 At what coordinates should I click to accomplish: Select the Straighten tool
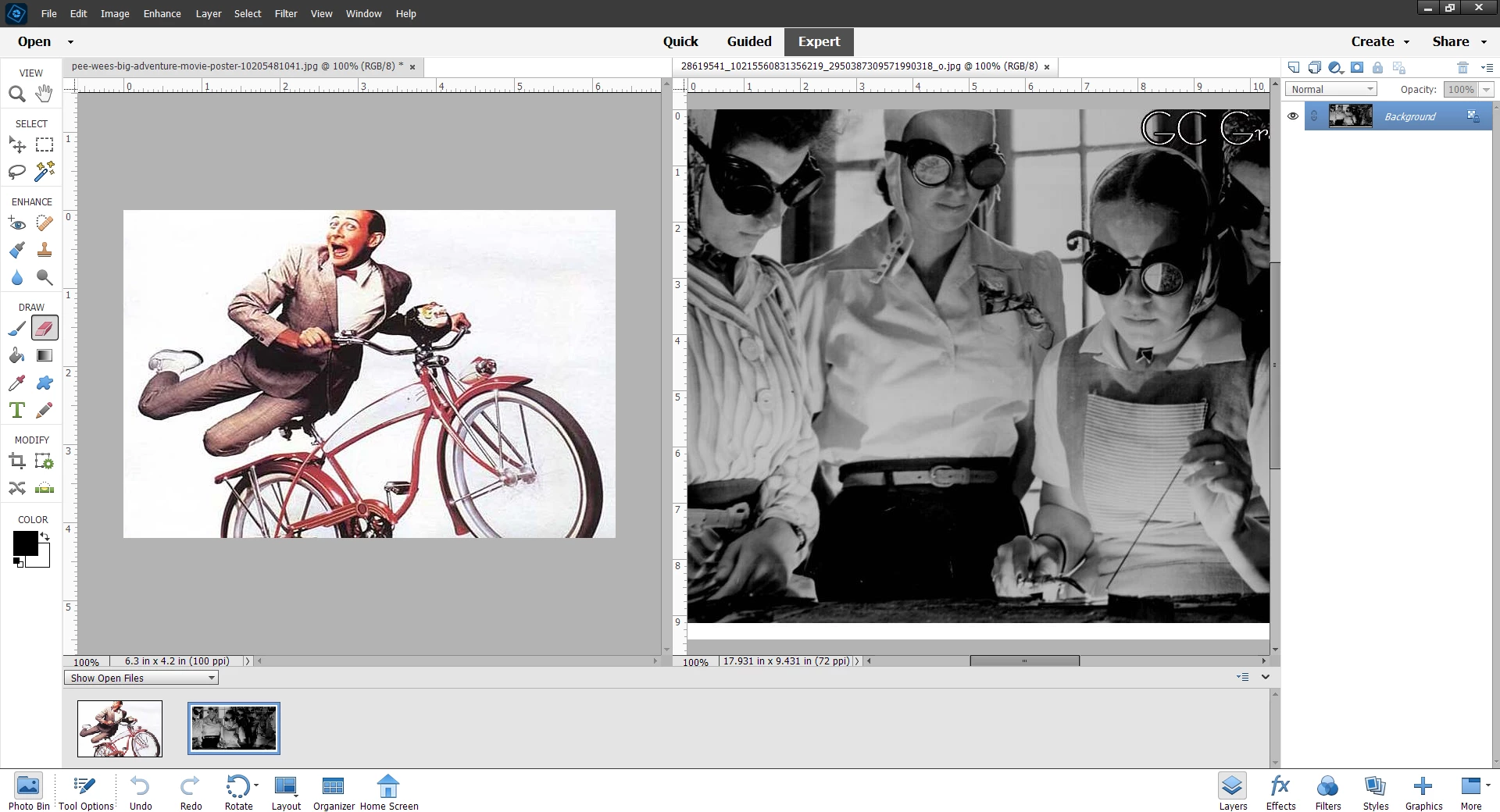click(x=45, y=489)
